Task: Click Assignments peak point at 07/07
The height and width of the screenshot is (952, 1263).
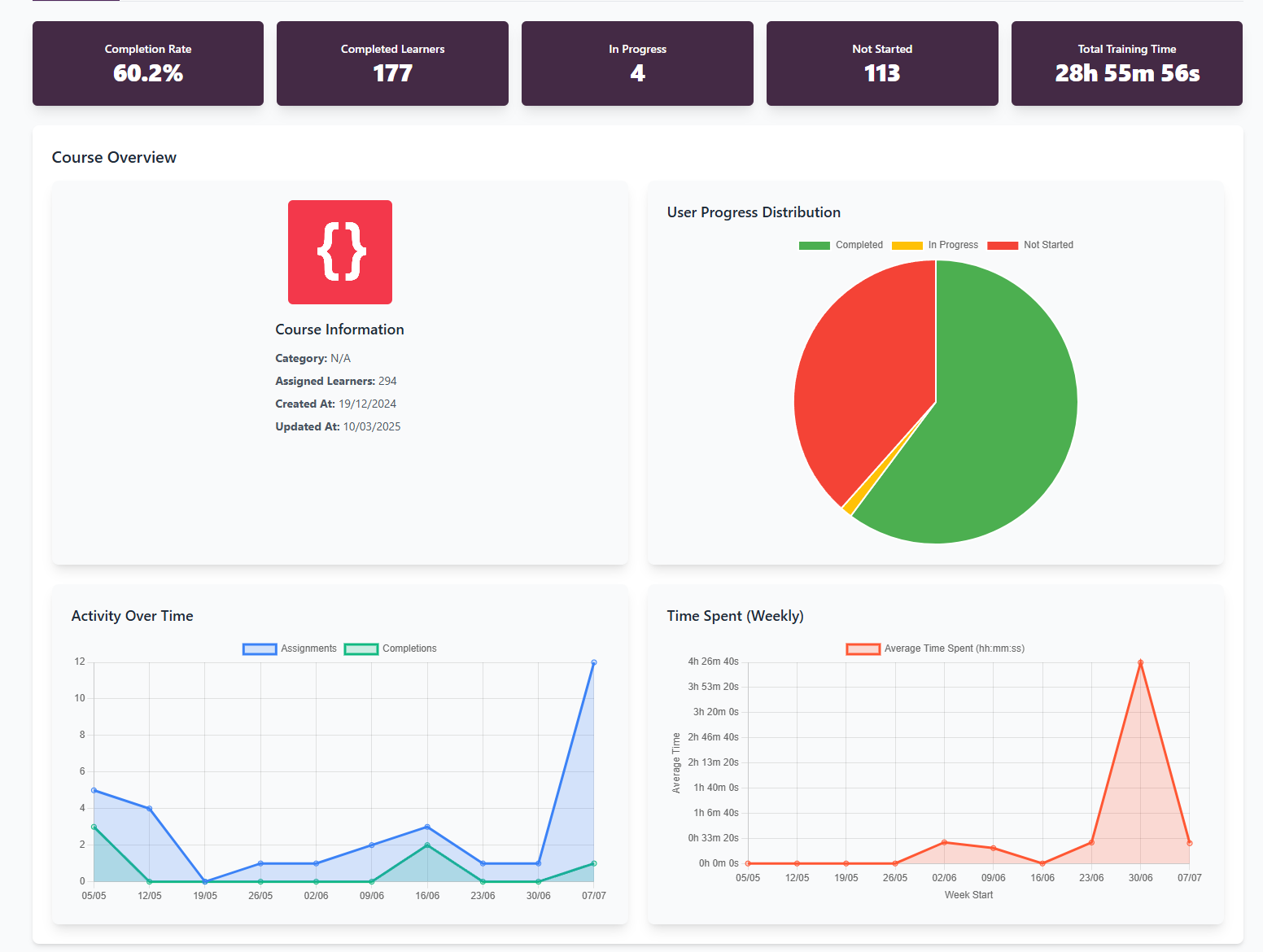Action: click(x=594, y=662)
